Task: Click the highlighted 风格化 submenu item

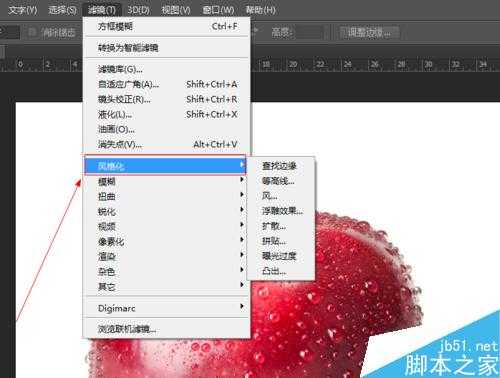Action: [165, 165]
